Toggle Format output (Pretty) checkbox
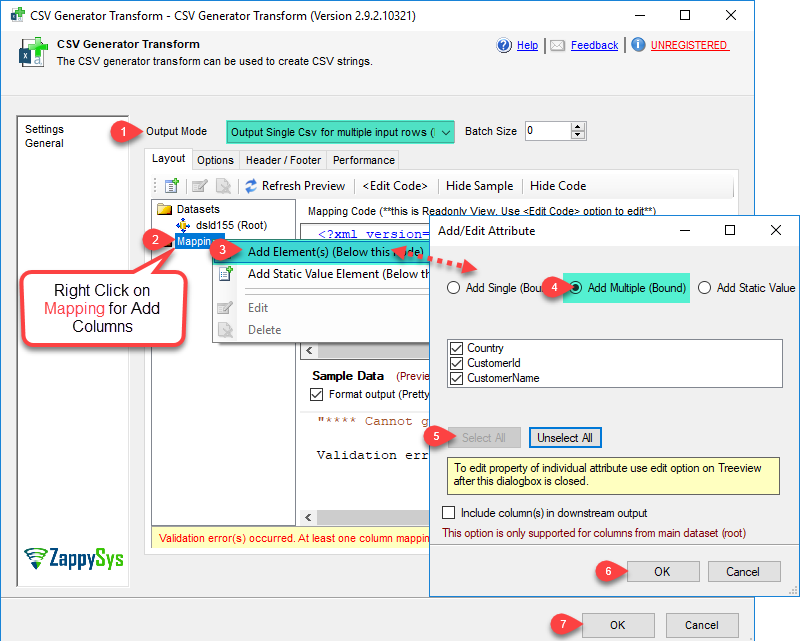 click(316, 394)
